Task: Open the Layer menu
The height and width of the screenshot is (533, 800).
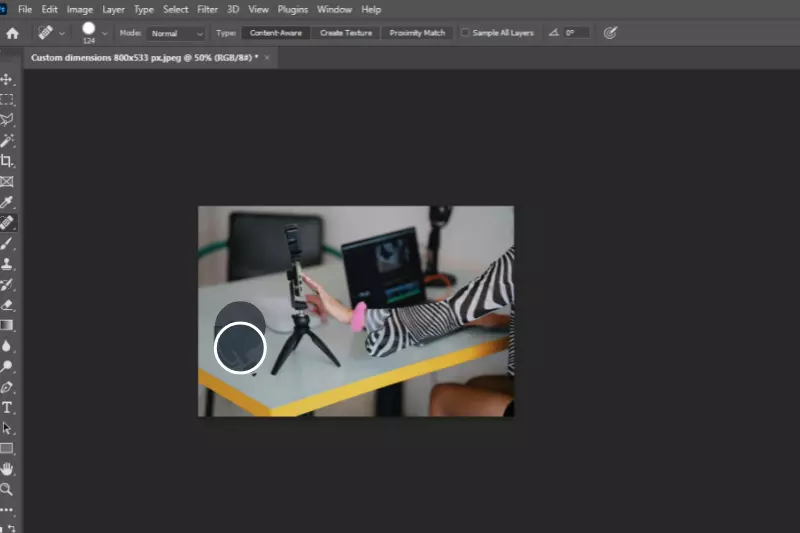Action: pos(113,10)
